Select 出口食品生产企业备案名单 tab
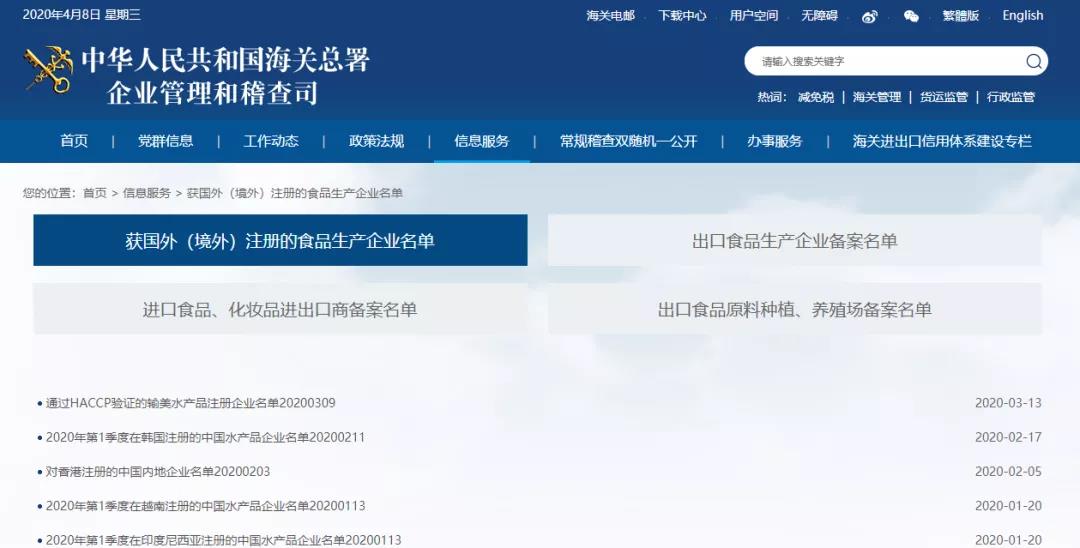The height and width of the screenshot is (548, 1080). (795, 240)
